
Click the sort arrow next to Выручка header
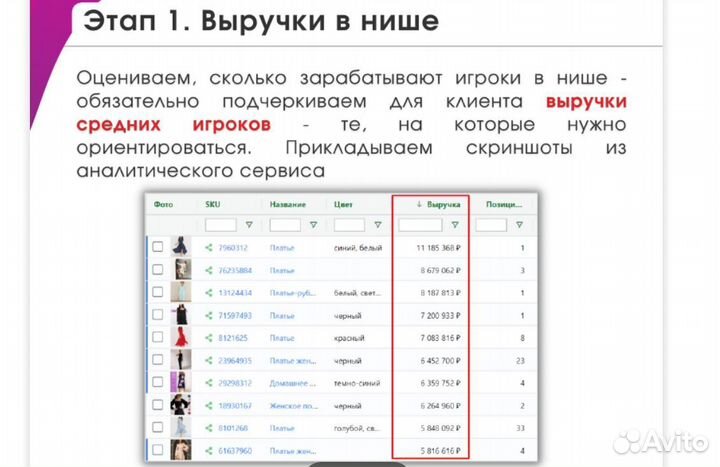419,204
